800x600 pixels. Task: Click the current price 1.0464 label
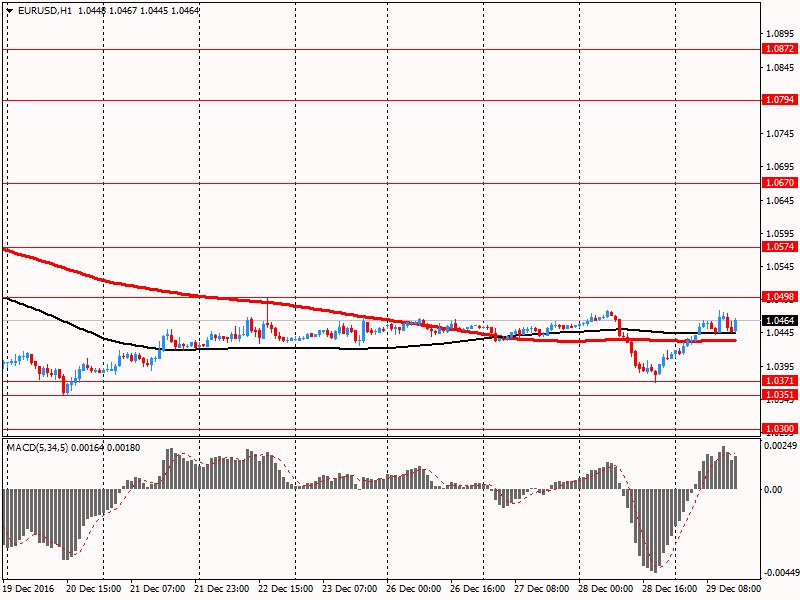[780, 320]
